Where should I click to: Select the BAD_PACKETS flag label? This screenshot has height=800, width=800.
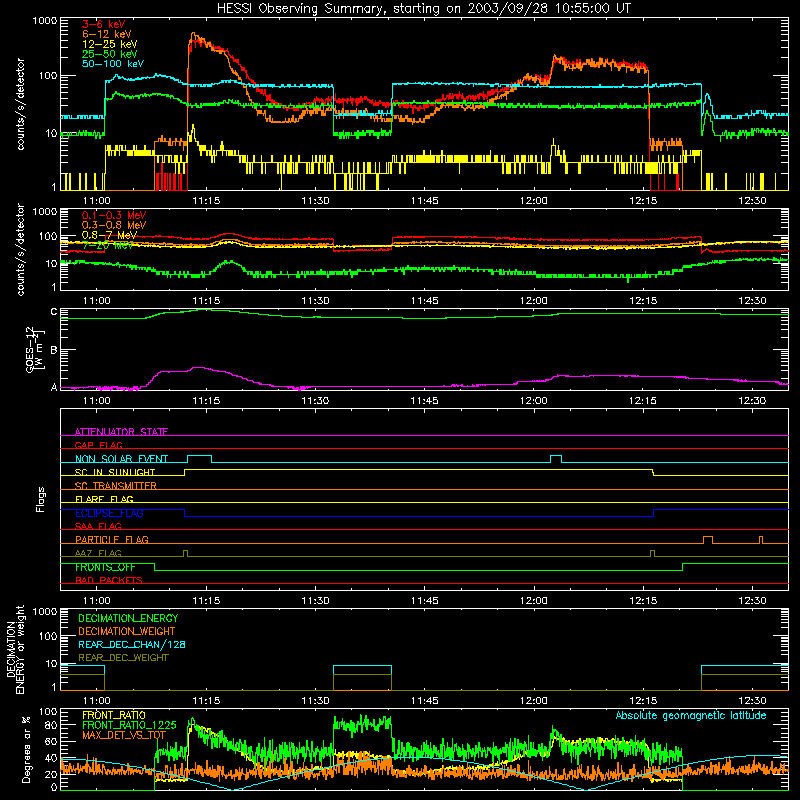point(108,580)
